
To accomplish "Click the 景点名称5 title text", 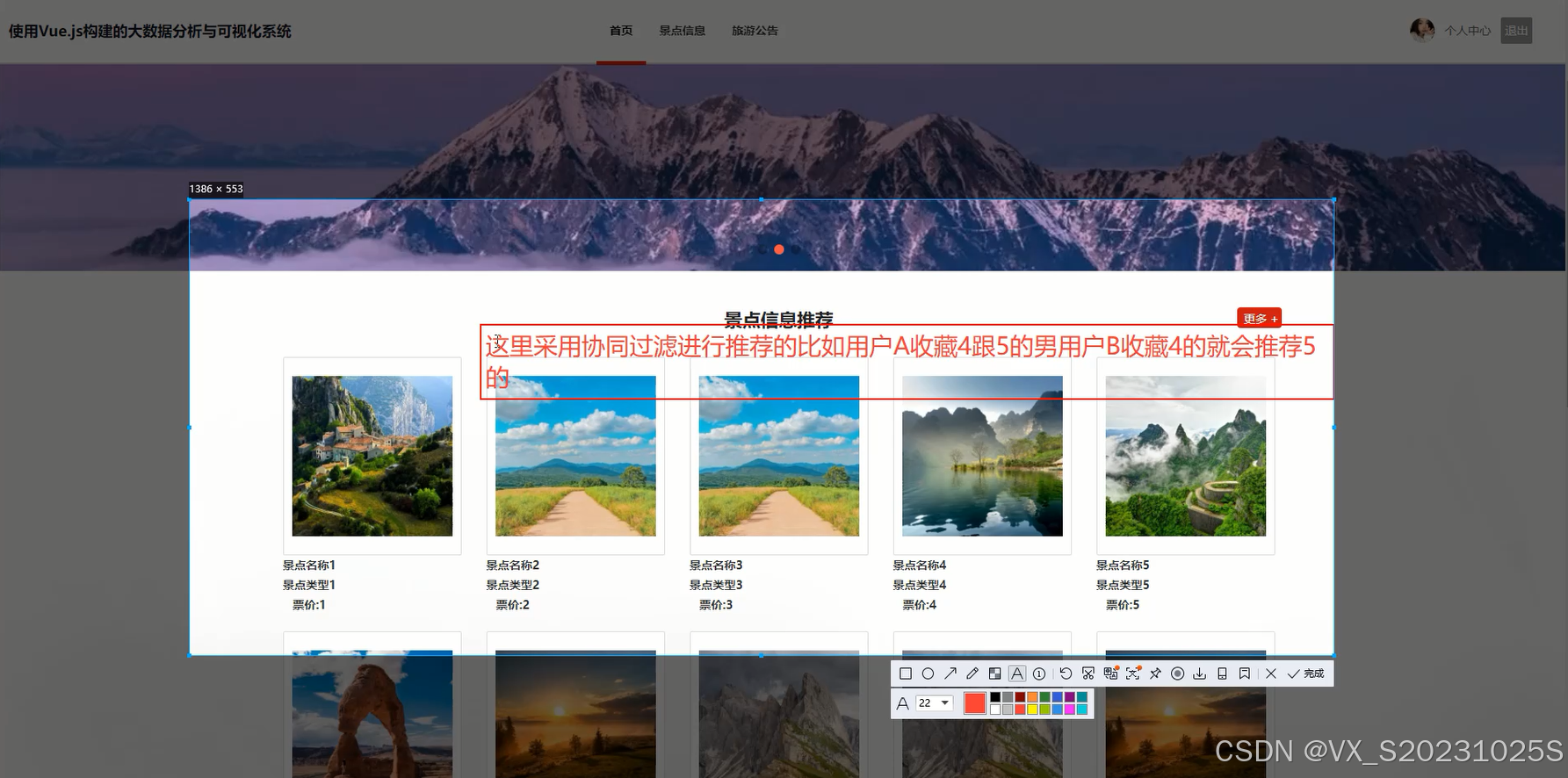I will [1123, 565].
